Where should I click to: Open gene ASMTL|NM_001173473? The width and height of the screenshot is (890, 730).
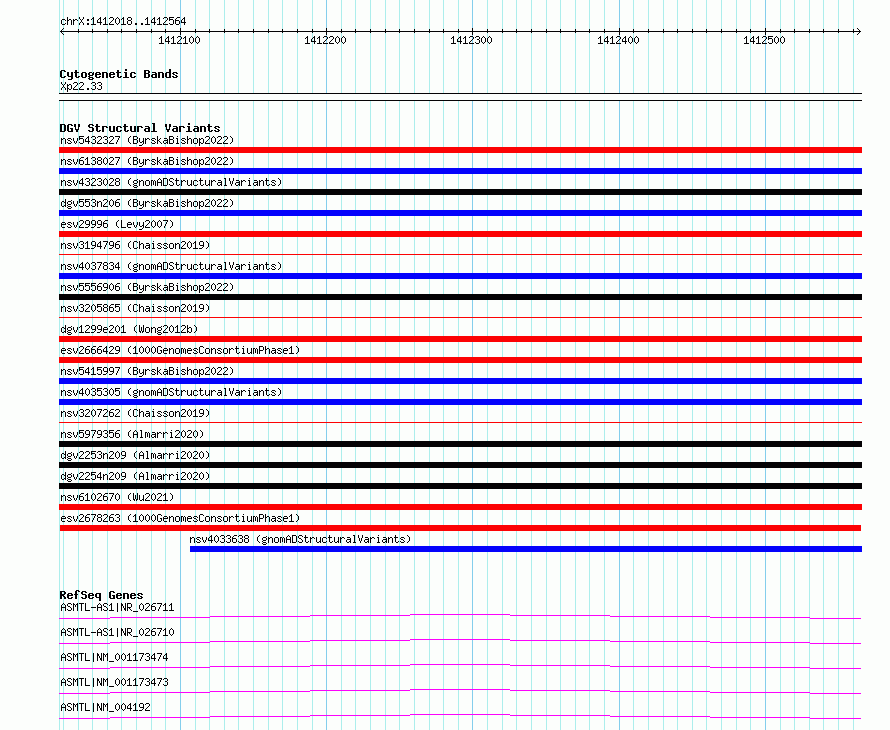[x=114, y=682]
